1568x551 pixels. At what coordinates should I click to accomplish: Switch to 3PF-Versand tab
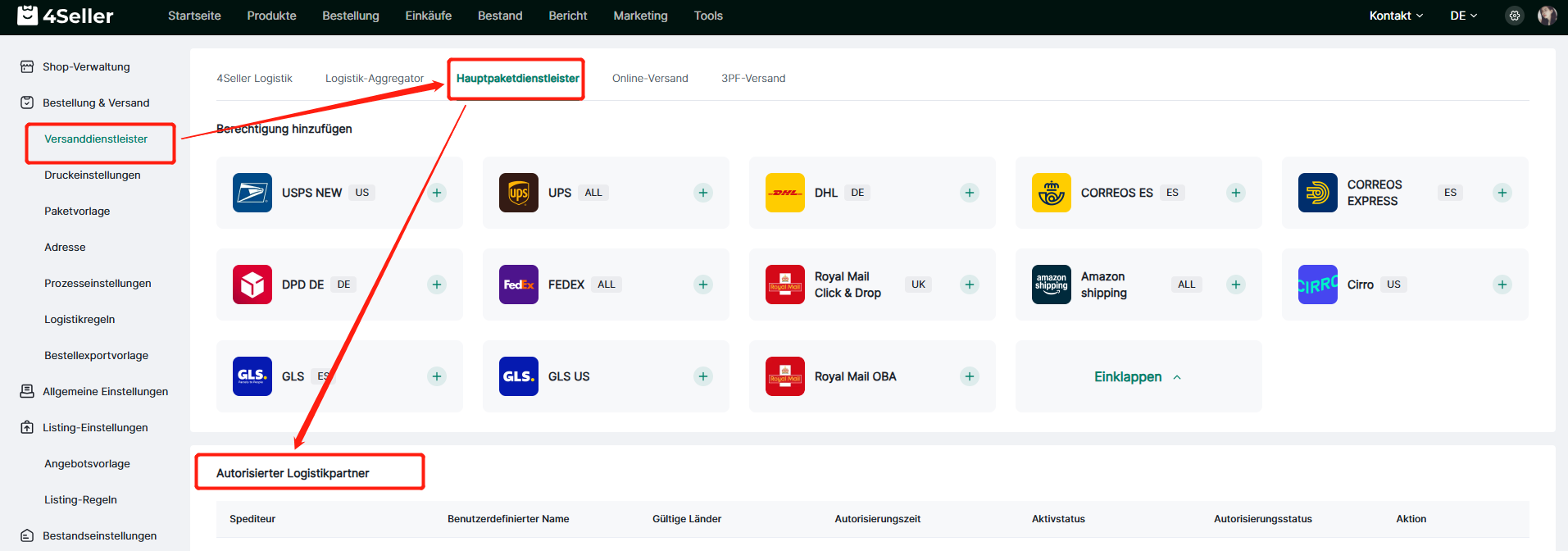point(753,78)
